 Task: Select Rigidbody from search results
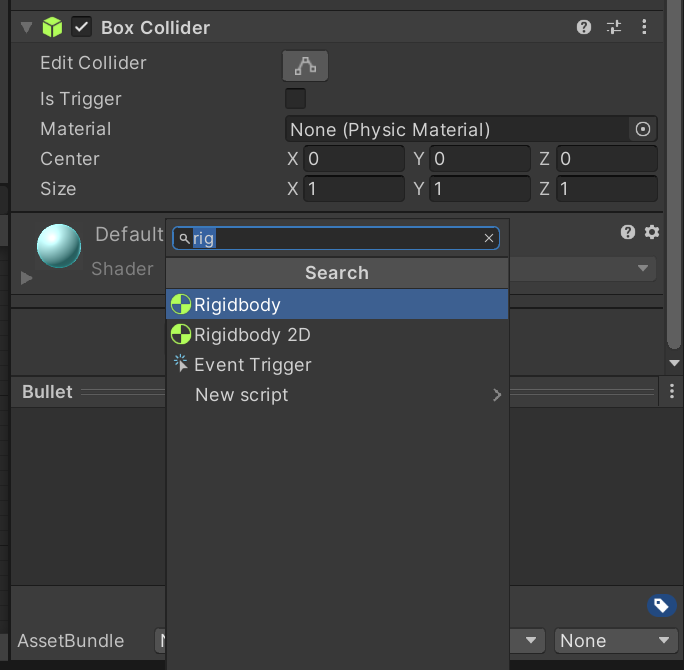click(x=337, y=304)
